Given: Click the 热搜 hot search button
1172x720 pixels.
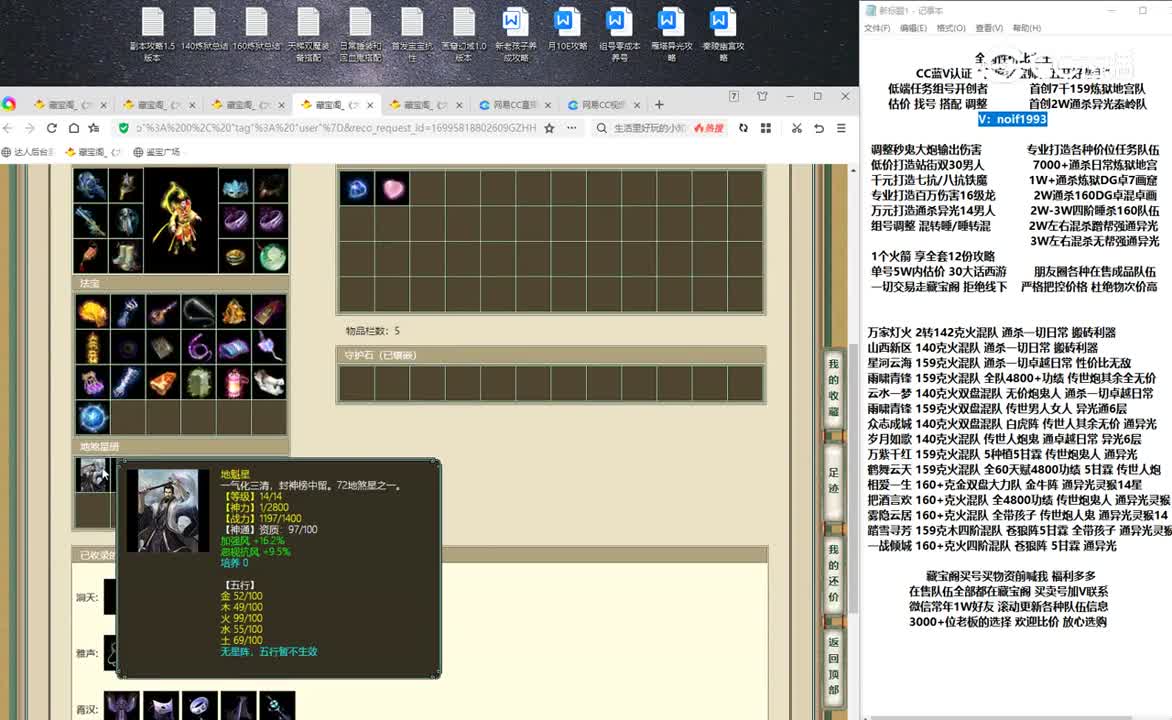Looking at the screenshot, I should pos(709,129).
